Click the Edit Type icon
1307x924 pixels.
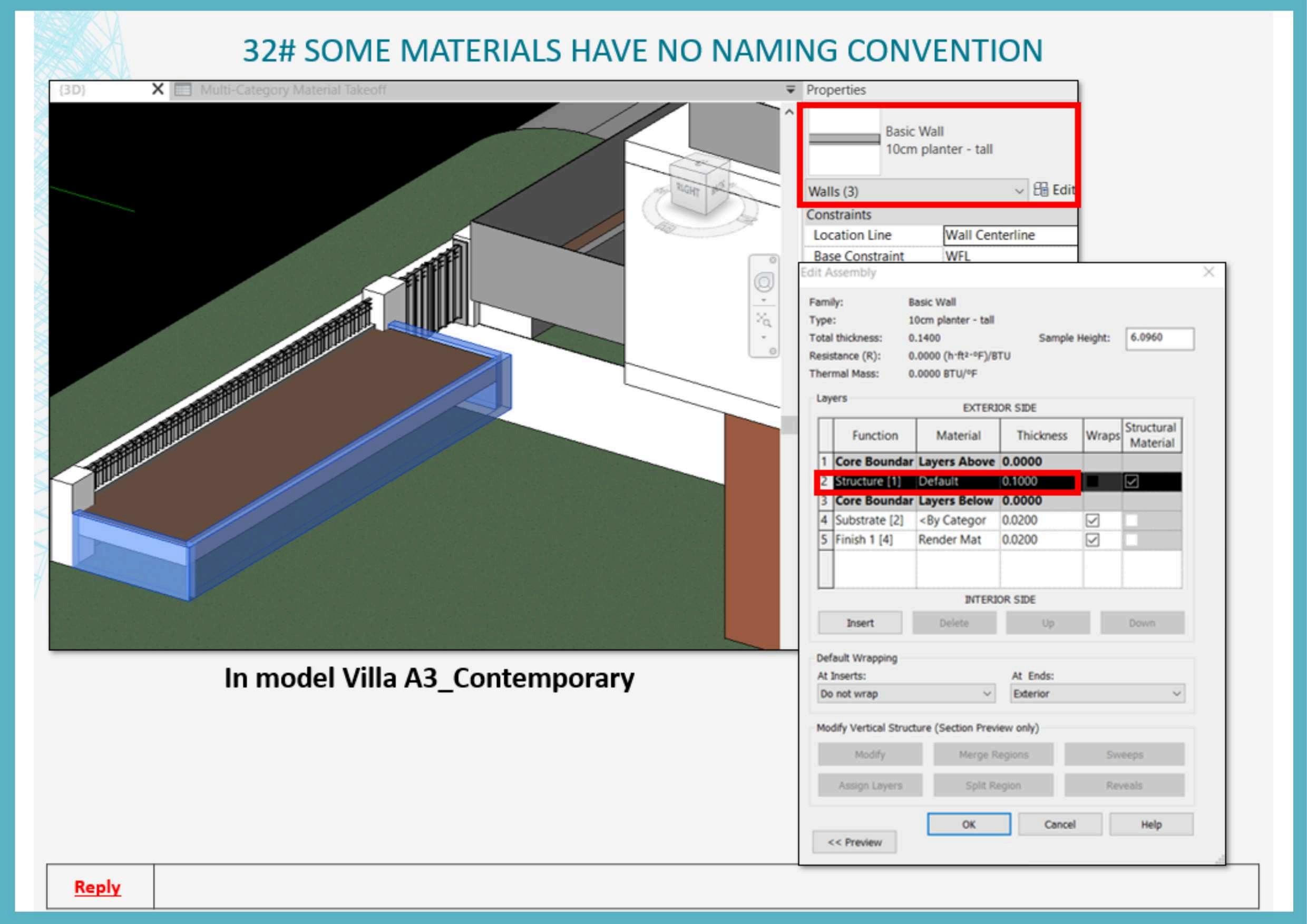[x=1040, y=190]
